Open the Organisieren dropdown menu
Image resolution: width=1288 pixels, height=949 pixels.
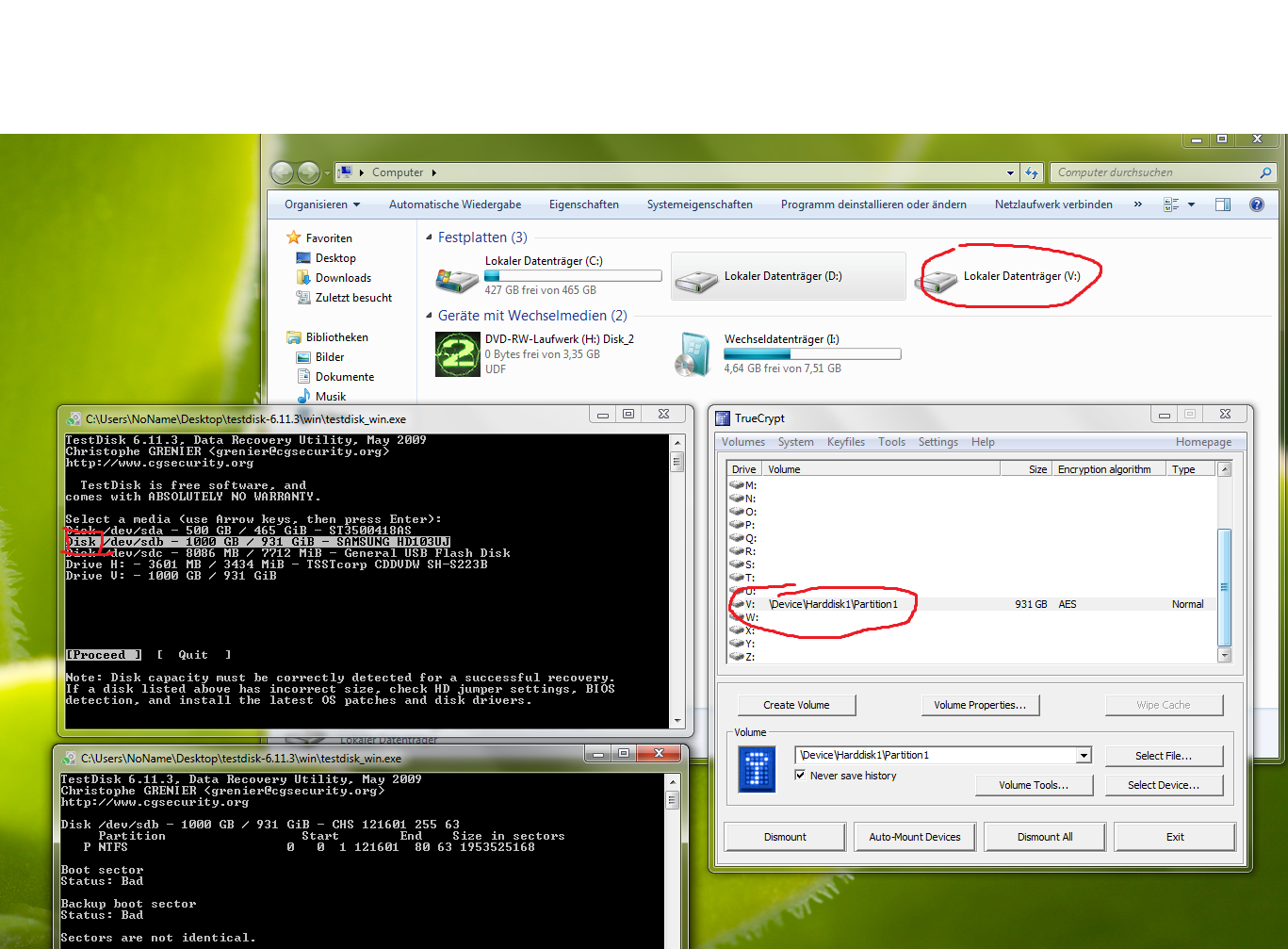tap(322, 205)
